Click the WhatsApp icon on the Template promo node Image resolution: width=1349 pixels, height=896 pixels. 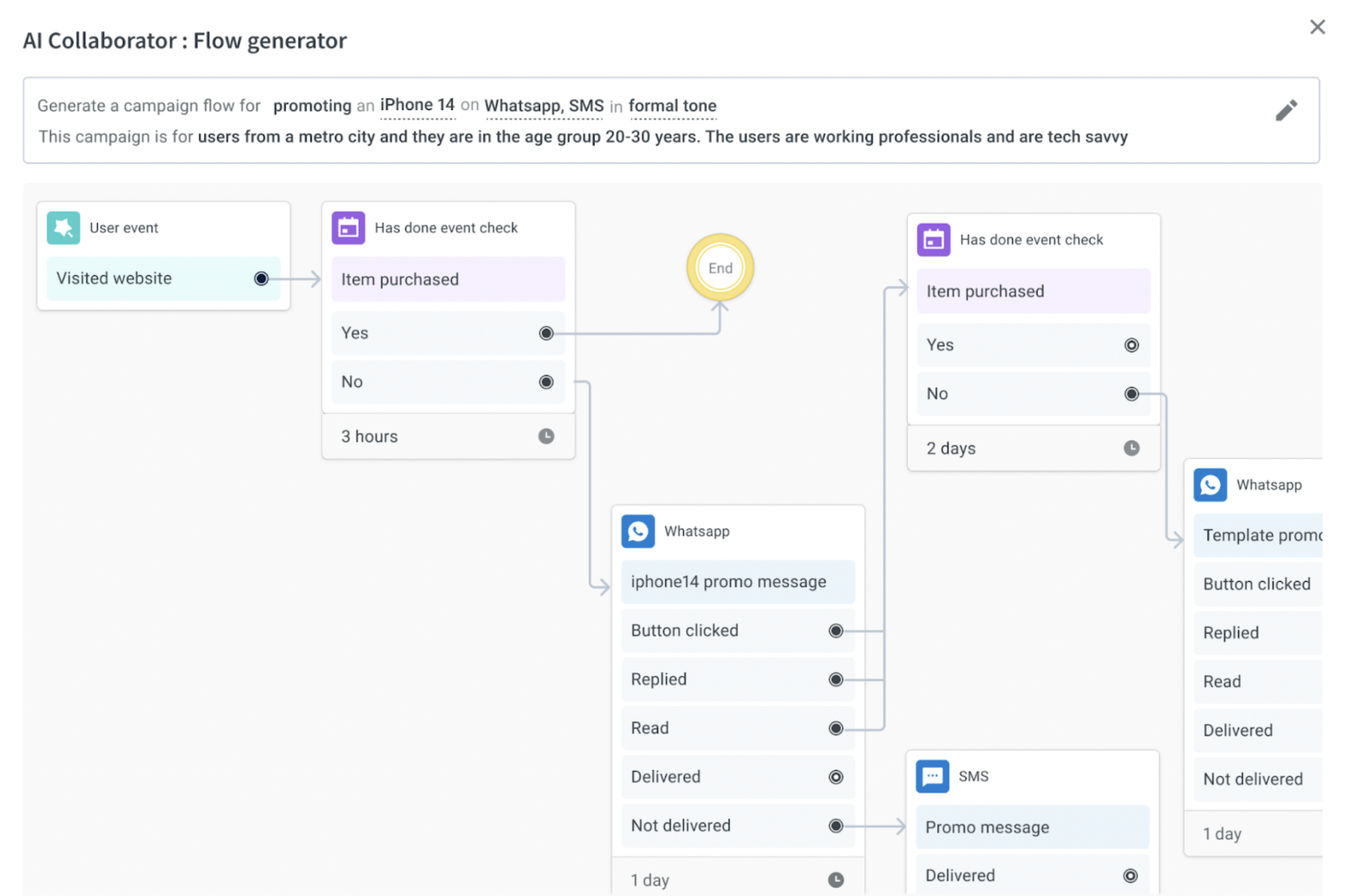pyautogui.click(x=1210, y=485)
